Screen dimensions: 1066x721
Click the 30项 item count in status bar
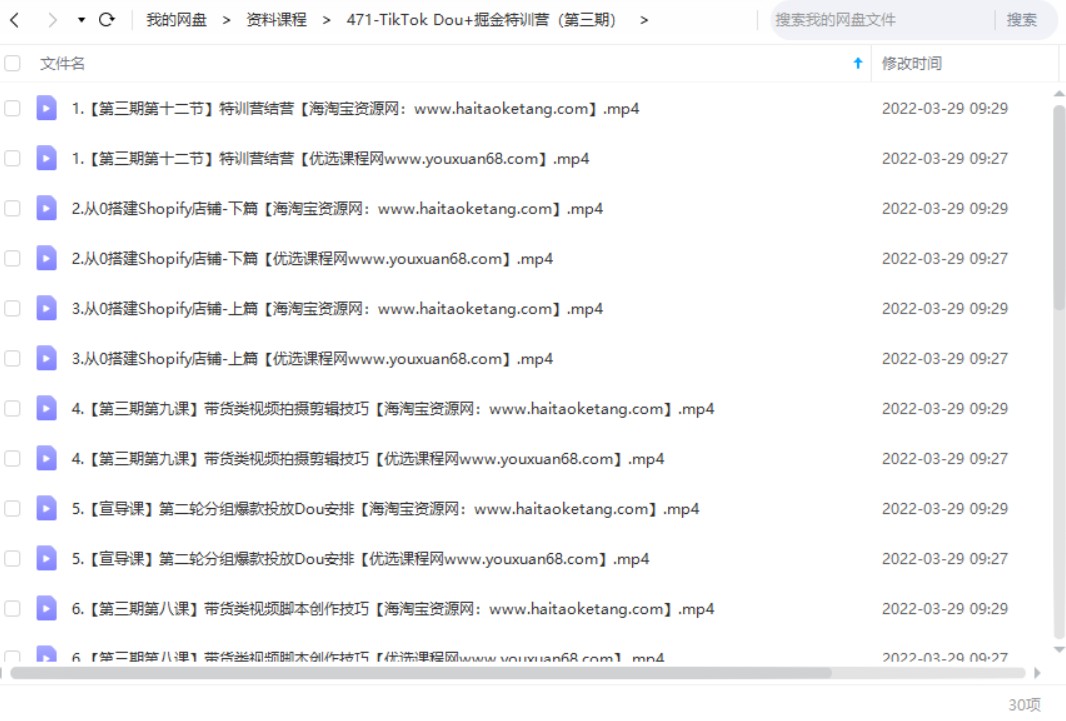point(1024,705)
